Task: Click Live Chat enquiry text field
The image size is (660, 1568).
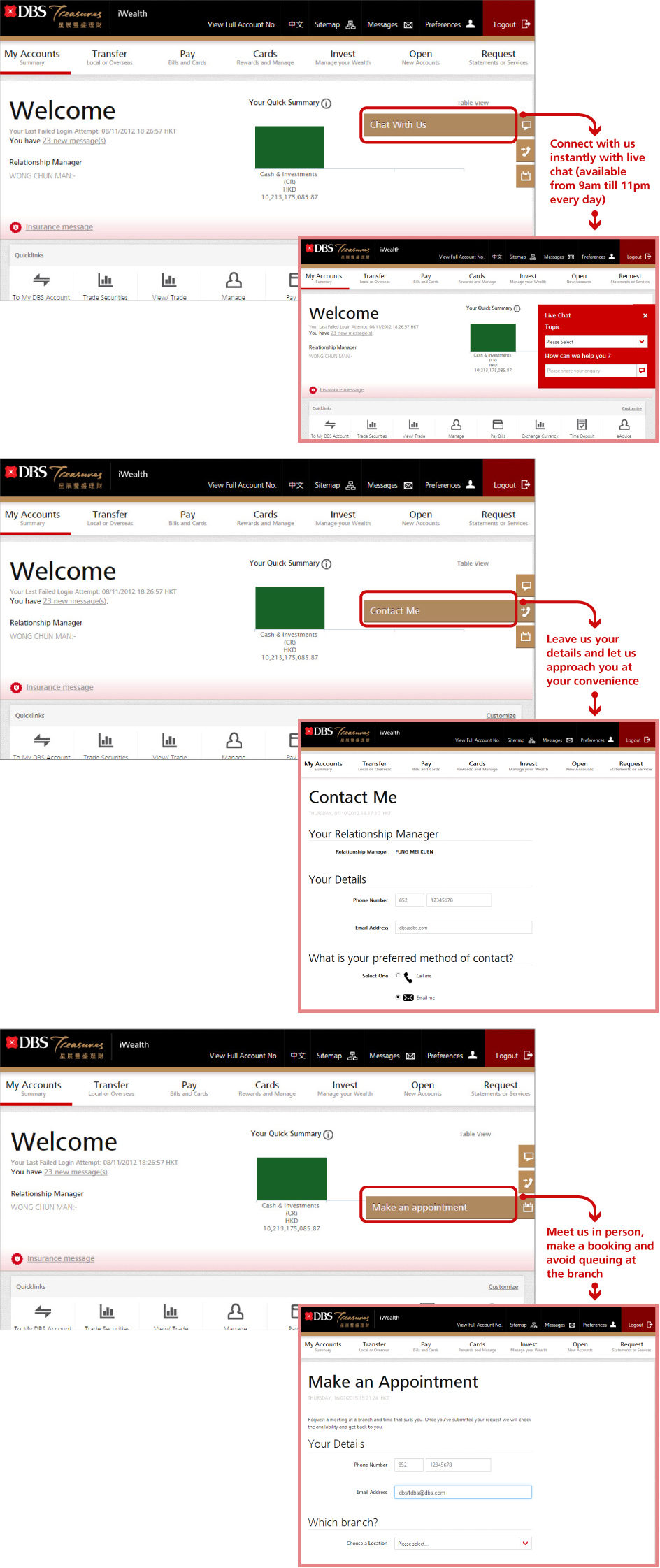Action: point(590,371)
